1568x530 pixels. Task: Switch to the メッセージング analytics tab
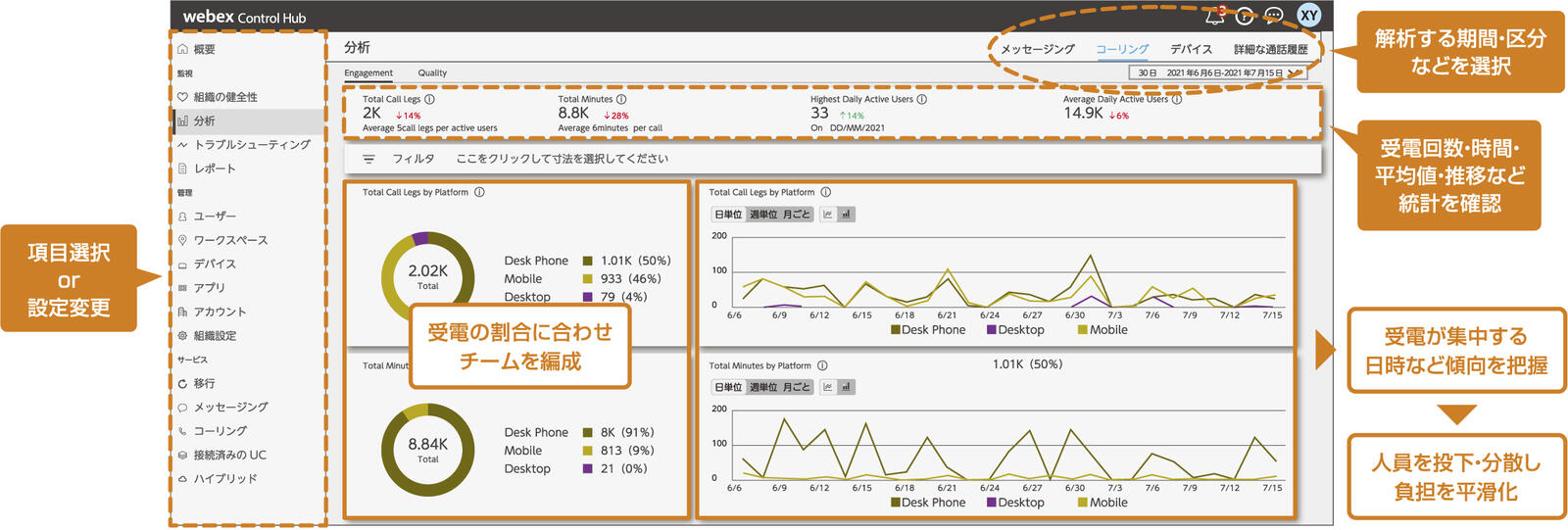pos(1037,49)
